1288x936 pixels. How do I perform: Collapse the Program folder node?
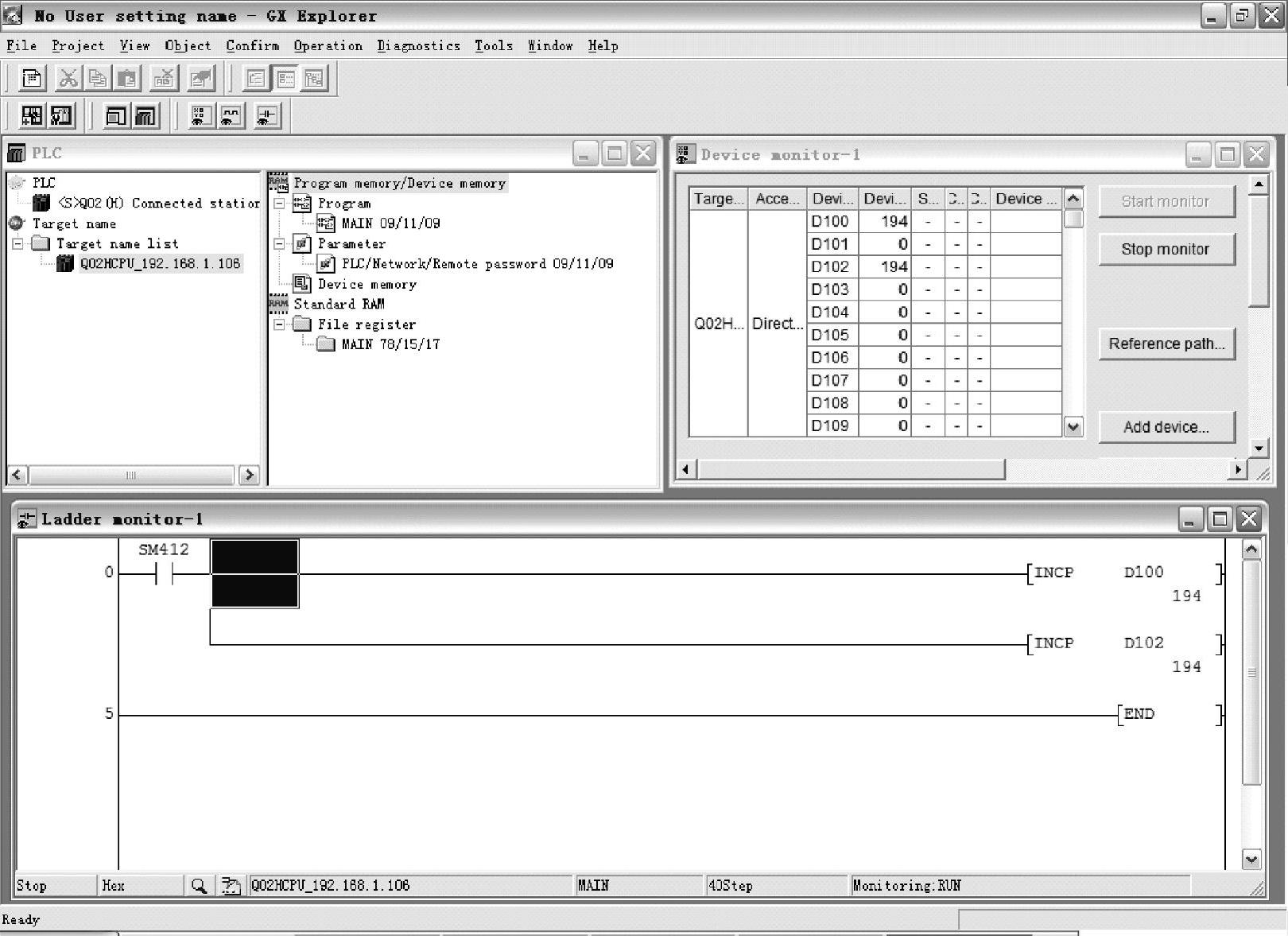279,204
